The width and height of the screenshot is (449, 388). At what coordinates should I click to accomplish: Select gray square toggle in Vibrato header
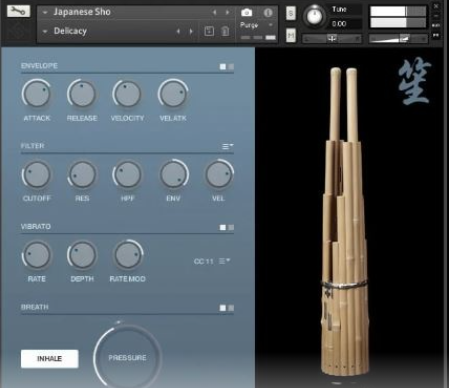point(231,227)
